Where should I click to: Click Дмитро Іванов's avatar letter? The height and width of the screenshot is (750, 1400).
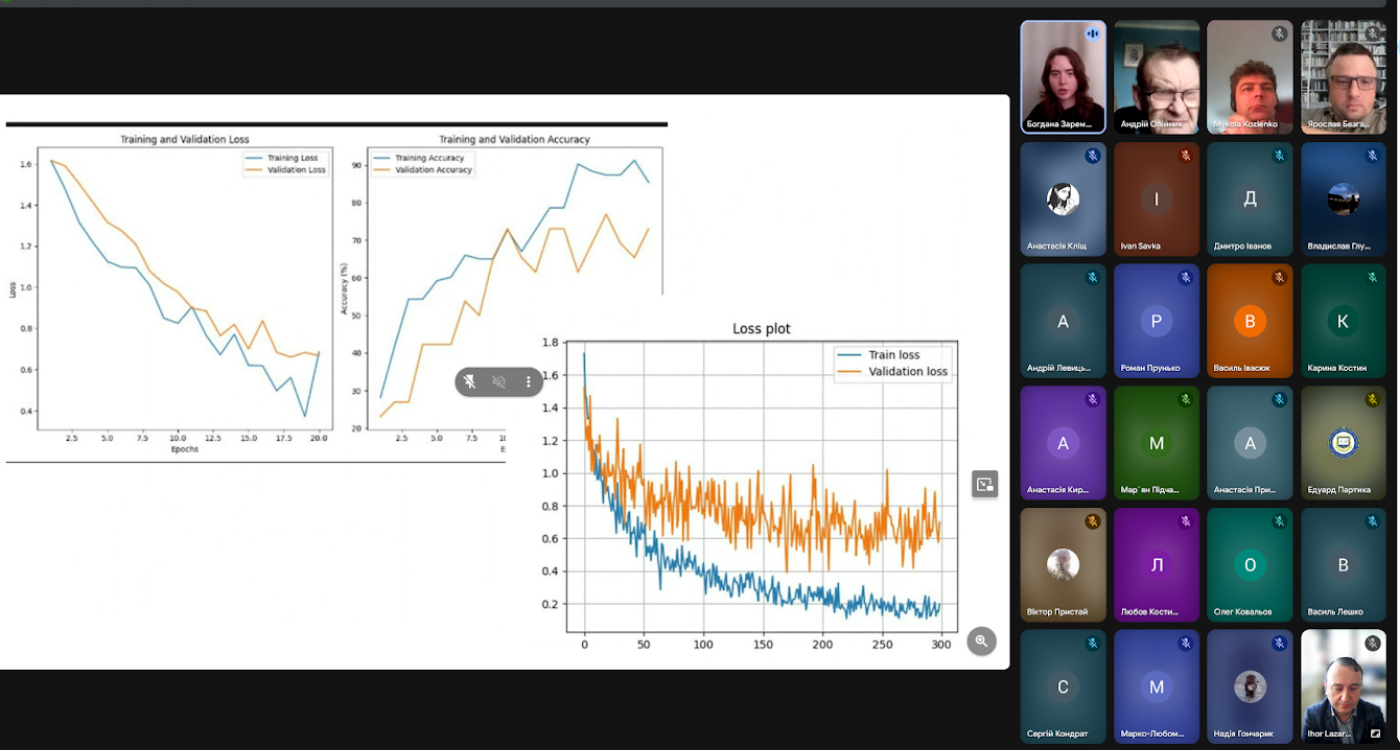(1249, 199)
